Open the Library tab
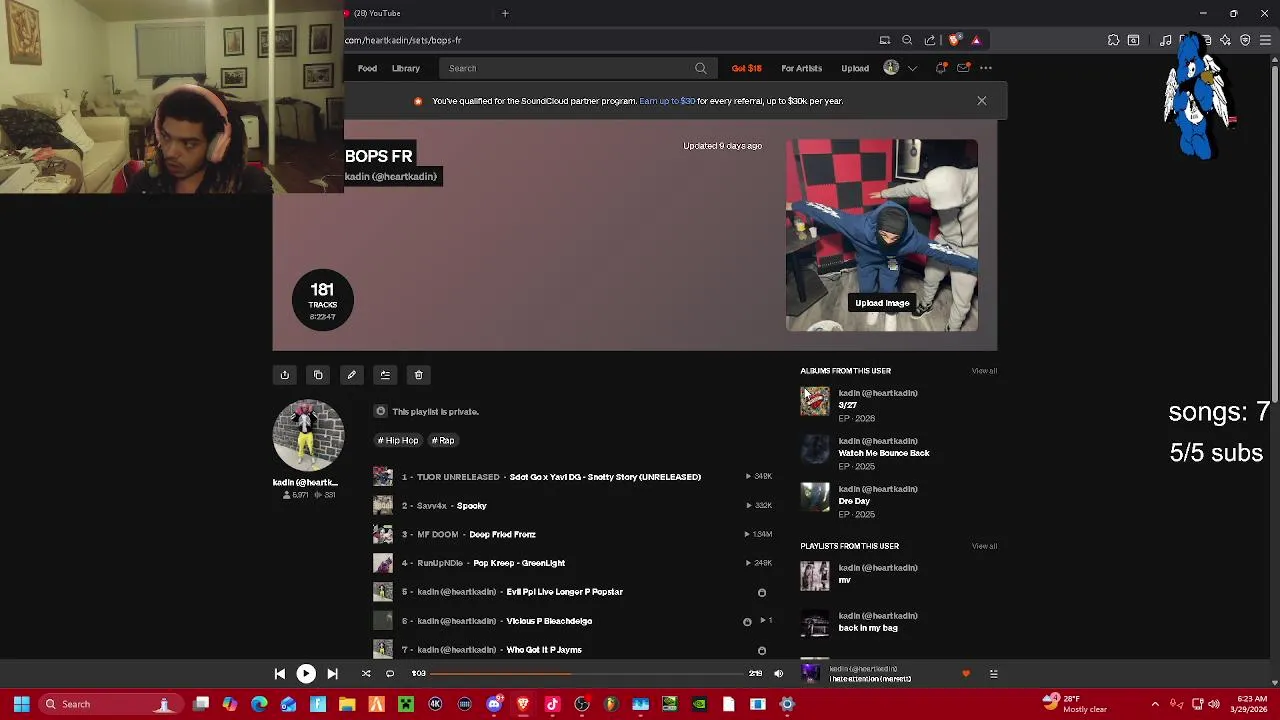 coord(406,68)
